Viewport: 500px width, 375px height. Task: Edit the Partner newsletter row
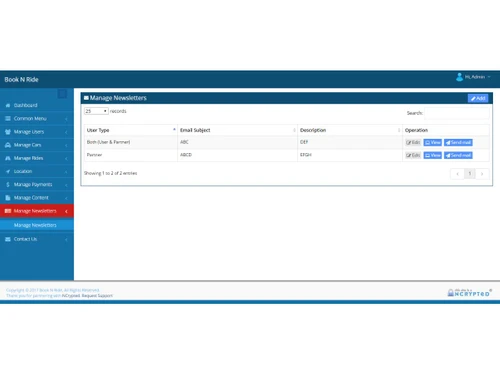point(413,155)
